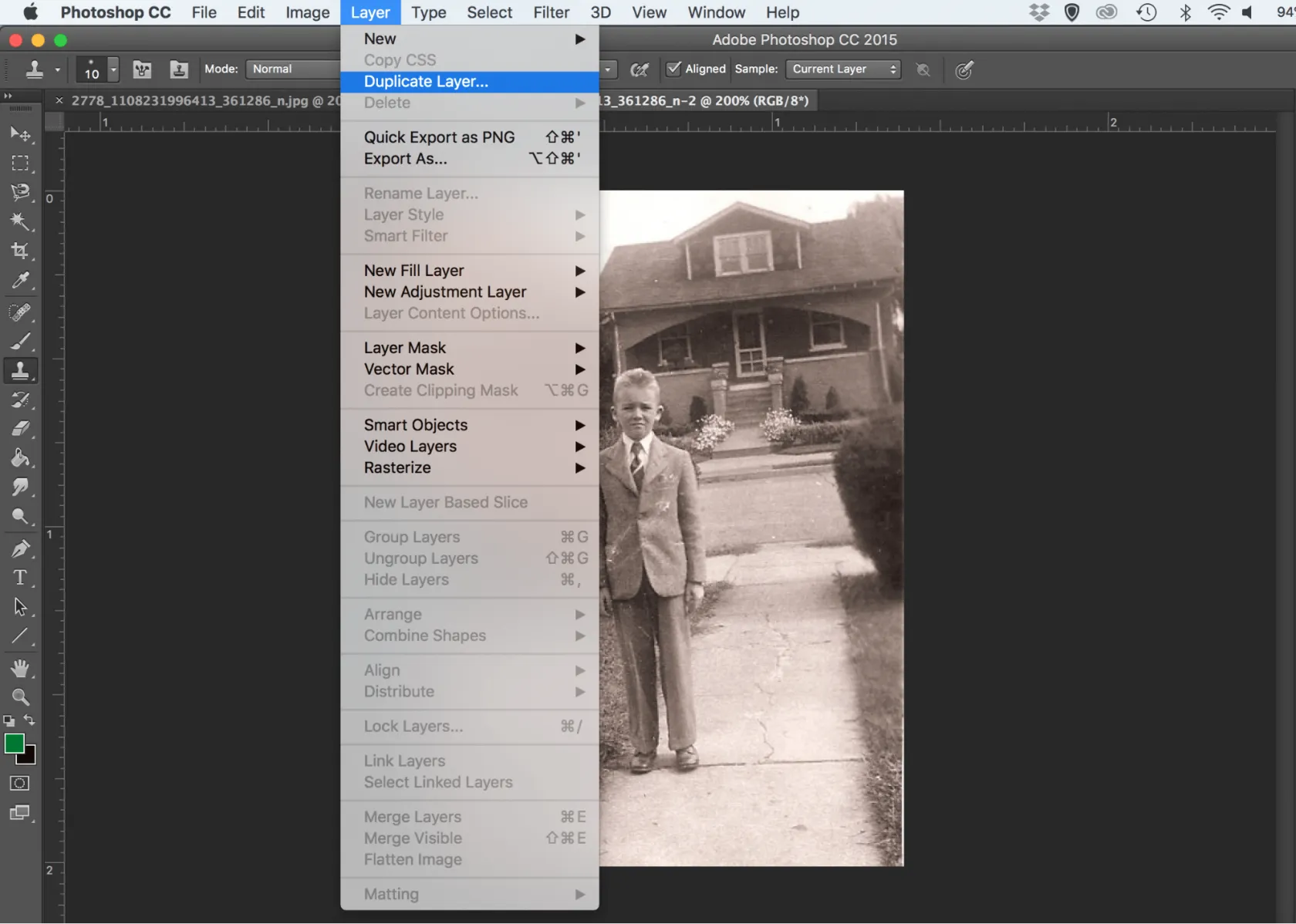The height and width of the screenshot is (924, 1296).
Task: Click the green foreground color swatch
Action: coord(14,744)
